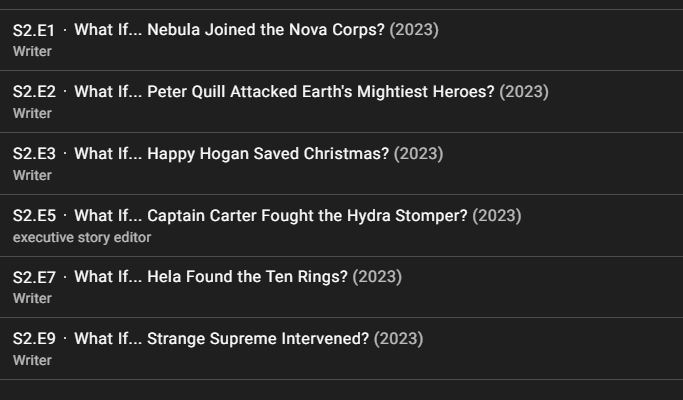This screenshot has height=400, width=683.
Task: Click the (2023) year beside Strange Supreme episode
Action: [x=399, y=339]
